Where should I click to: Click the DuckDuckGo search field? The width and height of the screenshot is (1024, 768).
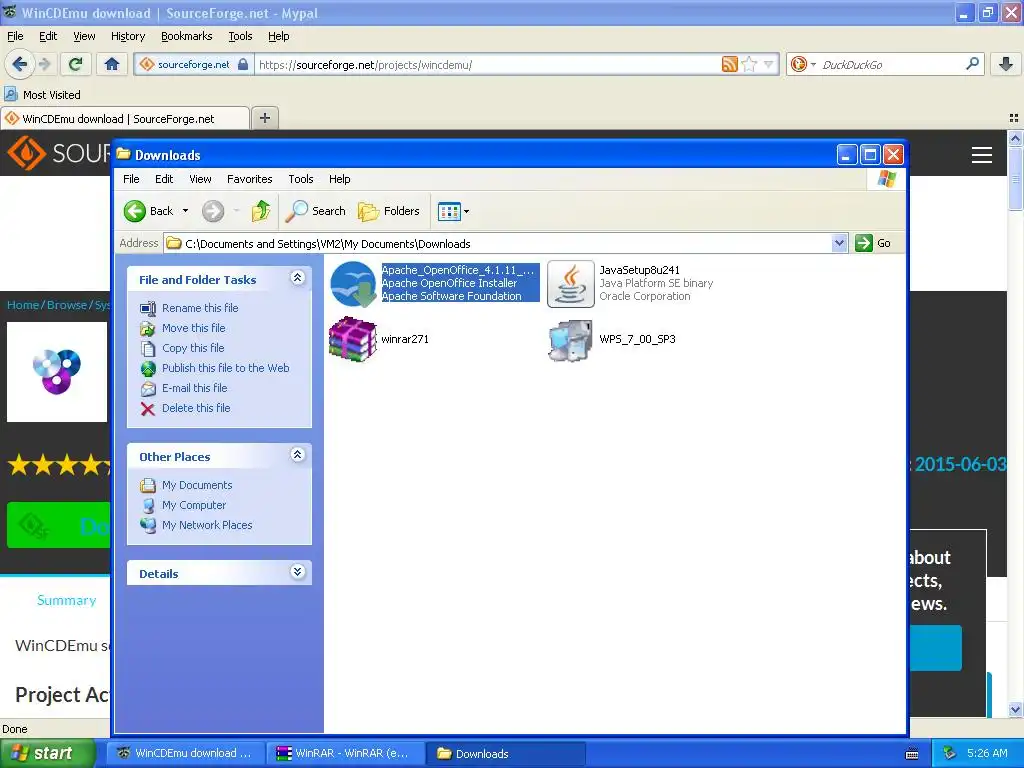pos(891,65)
